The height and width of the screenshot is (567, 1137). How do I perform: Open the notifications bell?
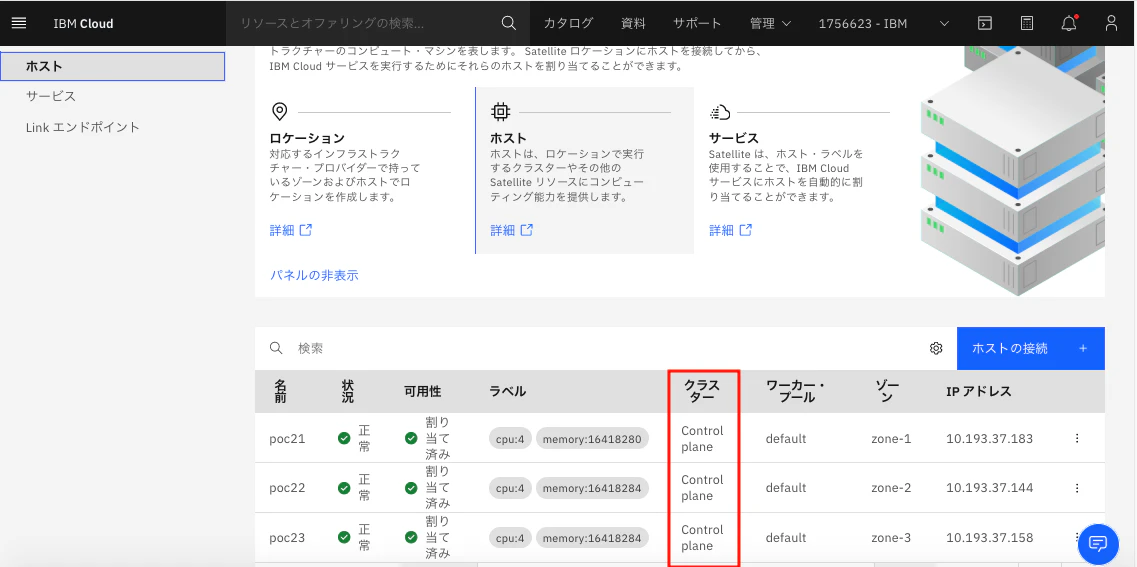1069,23
